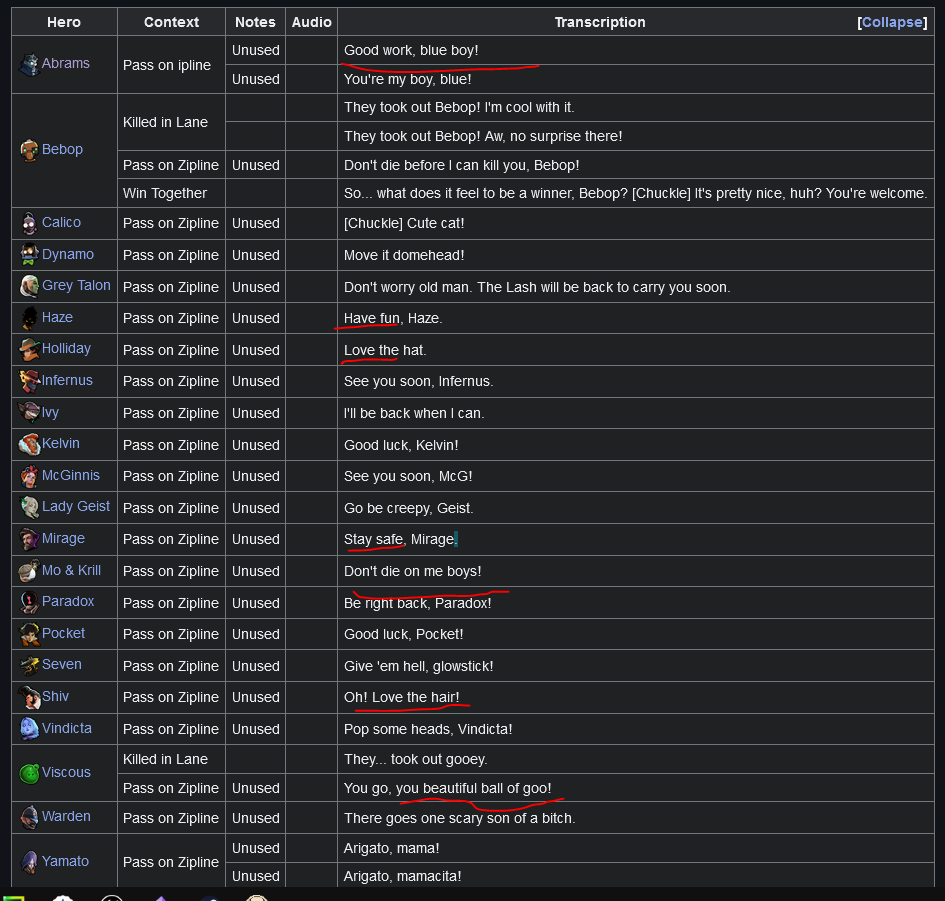Viewport: 945px width, 901px height.
Task: Open the Kelvin hero link
Action: [x=61, y=444]
